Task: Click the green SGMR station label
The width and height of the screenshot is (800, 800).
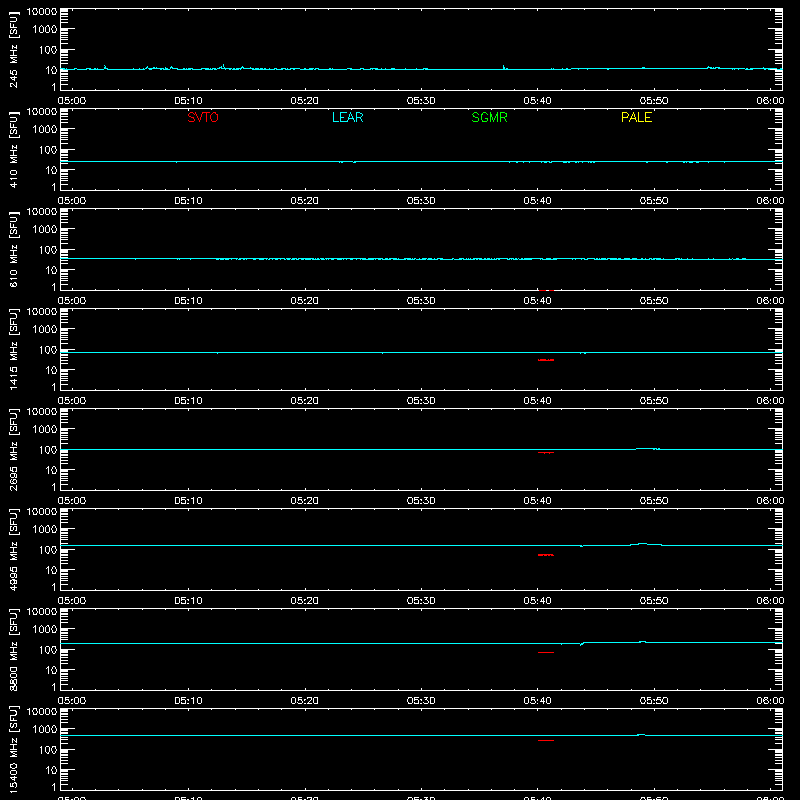Action: [x=489, y=117]
